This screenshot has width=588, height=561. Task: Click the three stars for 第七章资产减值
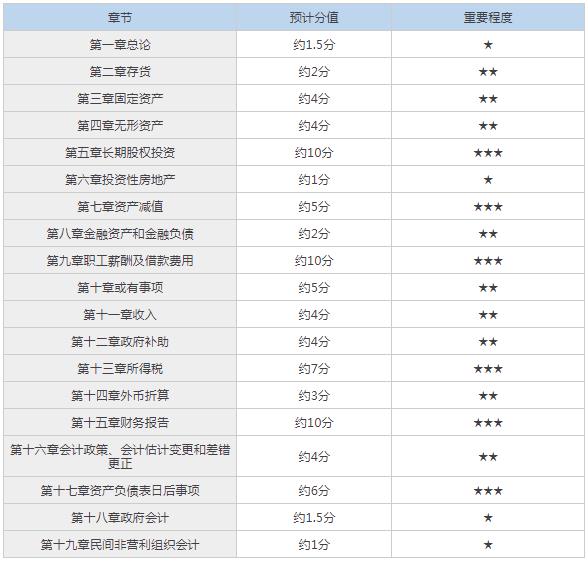[488, 207]
